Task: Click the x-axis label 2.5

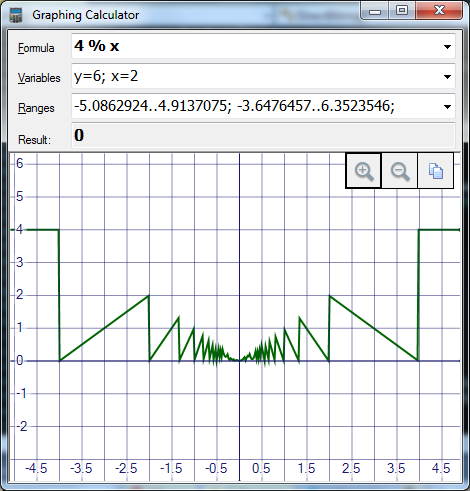Action: coord(351,468)
